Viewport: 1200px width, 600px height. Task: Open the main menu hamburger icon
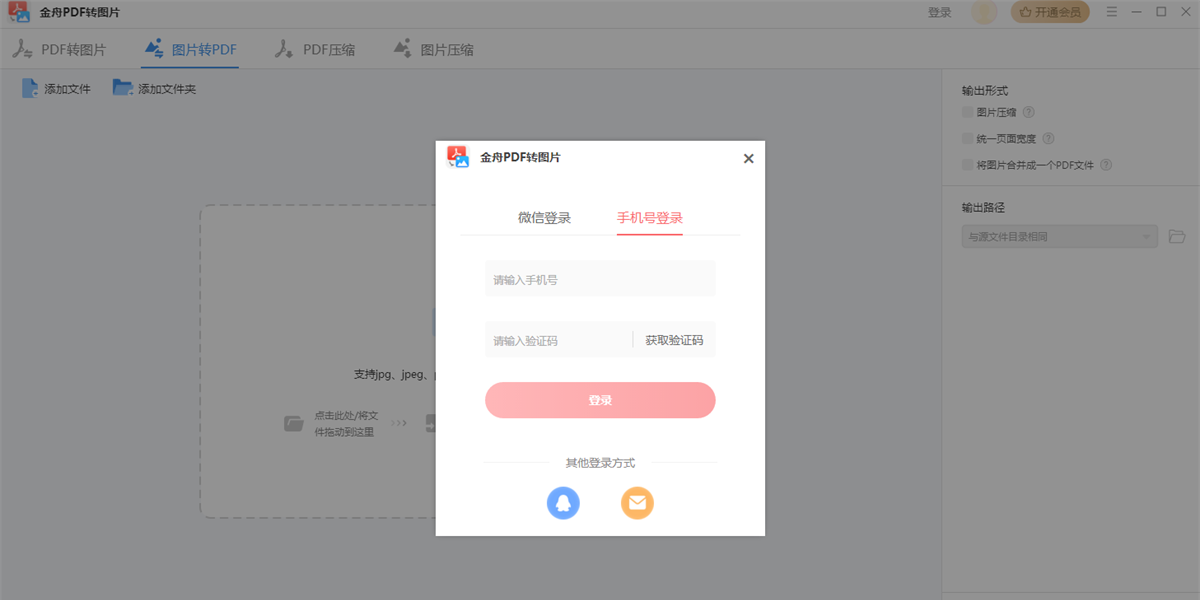1110,12
